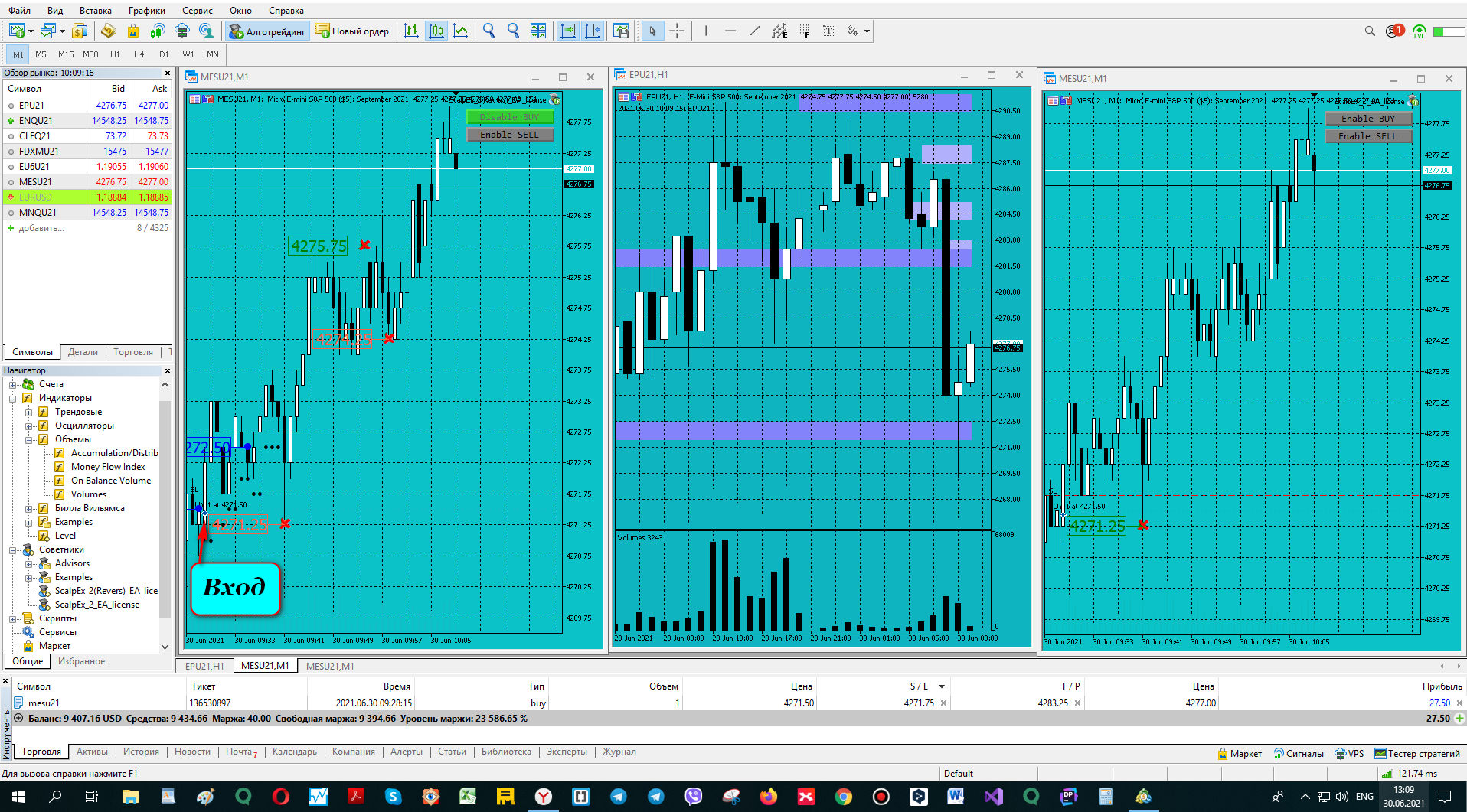Switch chart to bar chart icon
Screen dimensions: 1467x812
411,31
